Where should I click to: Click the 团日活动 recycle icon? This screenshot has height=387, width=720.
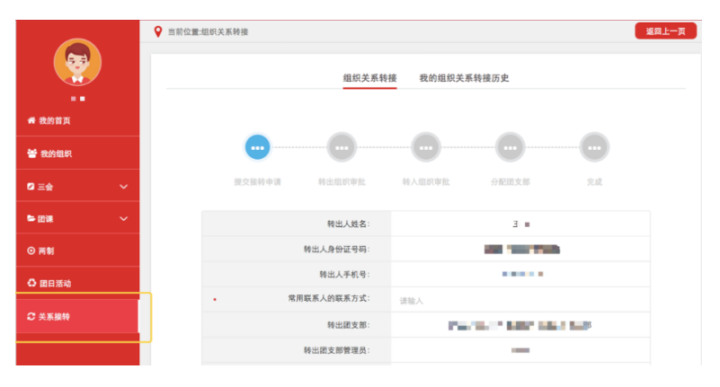(32, 283)
